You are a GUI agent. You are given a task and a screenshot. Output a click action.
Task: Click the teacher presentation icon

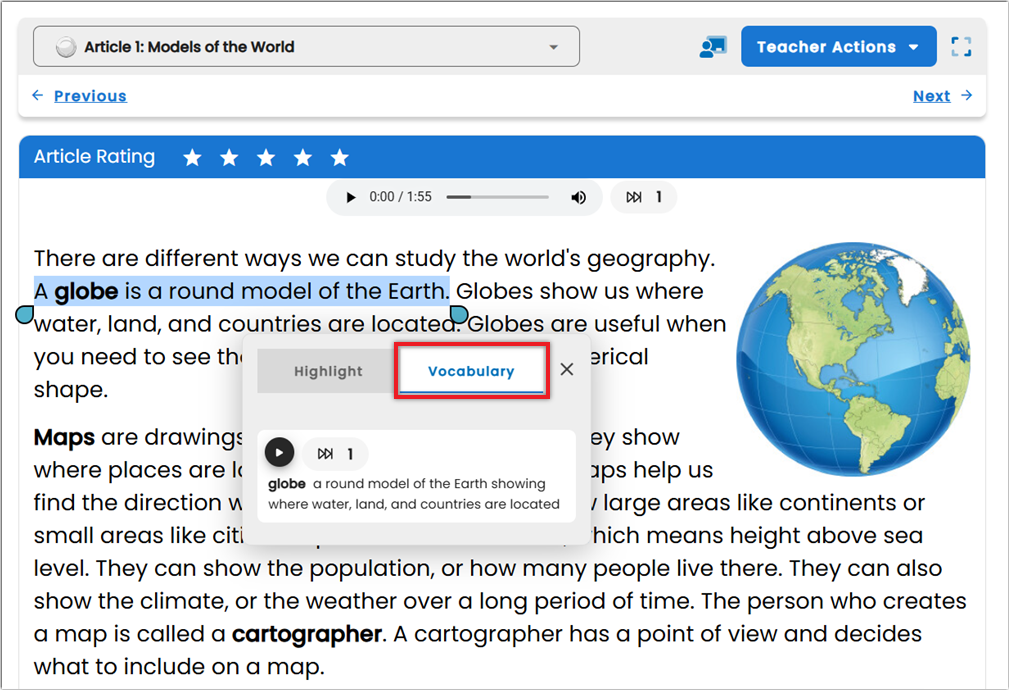[712, 47]
